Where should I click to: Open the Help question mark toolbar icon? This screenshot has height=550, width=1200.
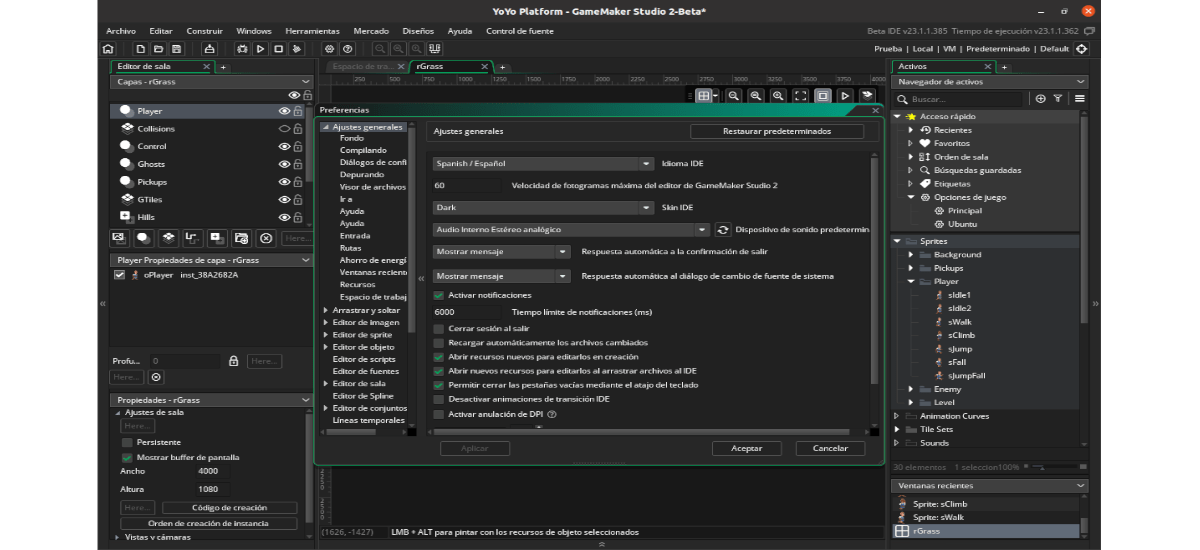pos(347,48)
